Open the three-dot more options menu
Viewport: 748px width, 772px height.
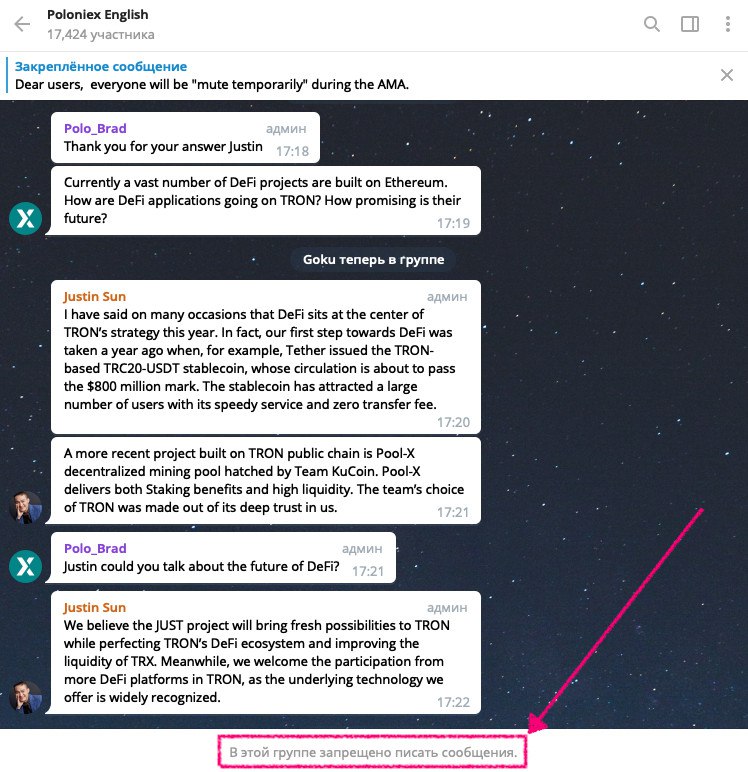tap(727, 24)
